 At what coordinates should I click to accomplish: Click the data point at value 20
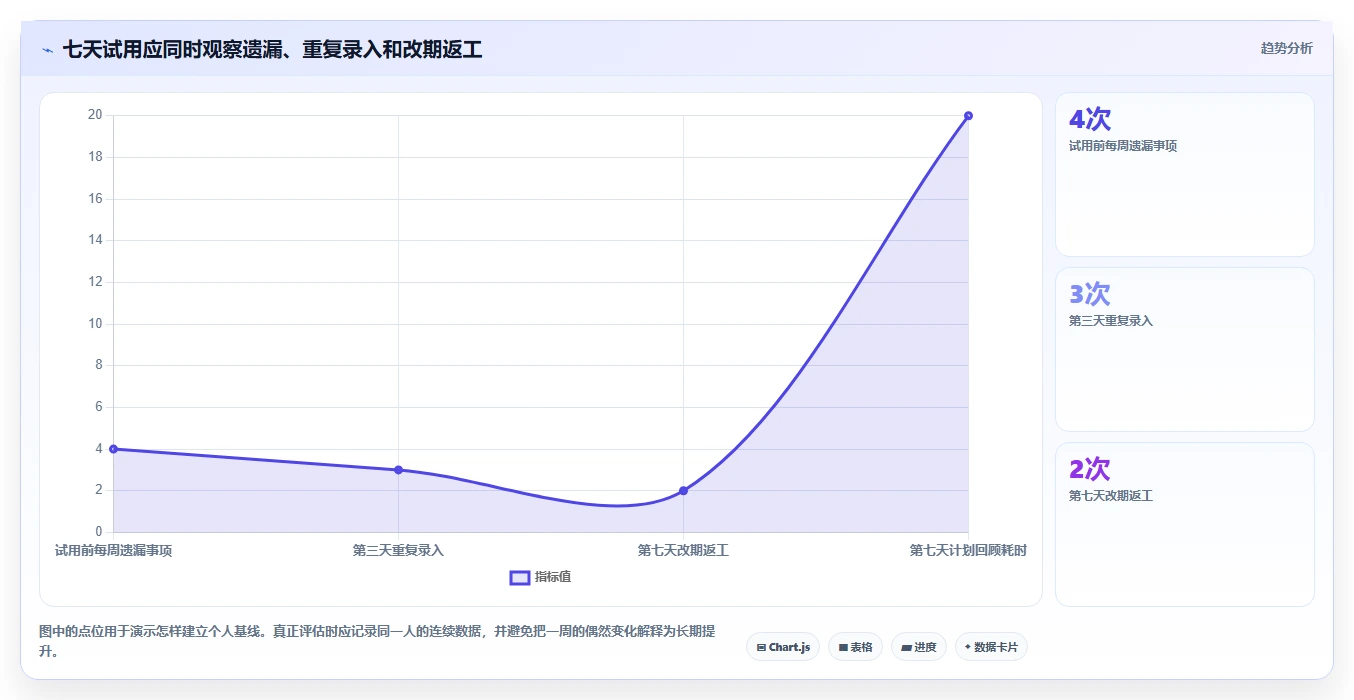(968, 116)
